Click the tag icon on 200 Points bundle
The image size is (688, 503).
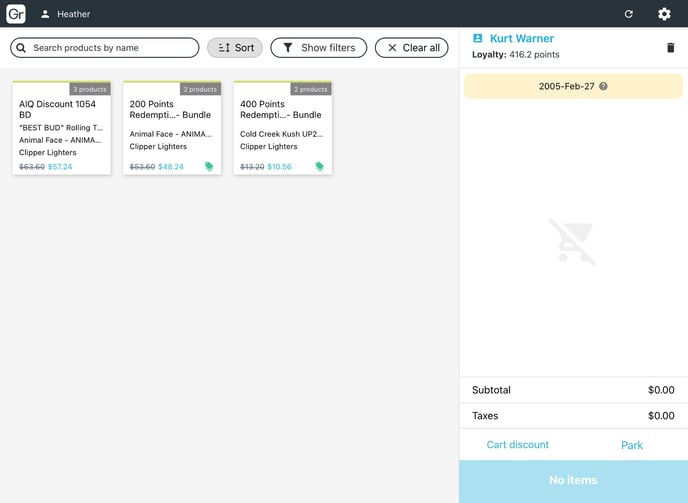(209, 166)
